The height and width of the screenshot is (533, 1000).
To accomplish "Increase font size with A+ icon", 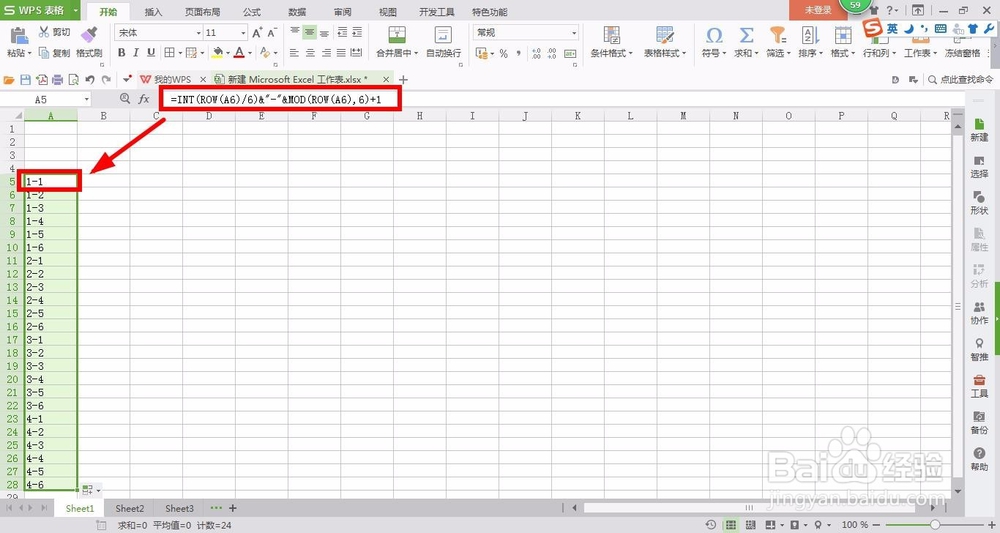I will click(x=257, y=33).
